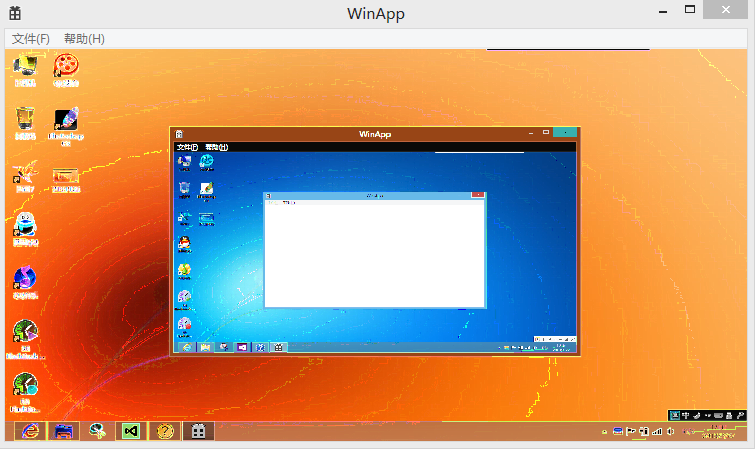Select the QQ penguin icon on the blue nested desktop
Image resolution: width=755 pixels, height=449 pixels.
coord(184,244)
